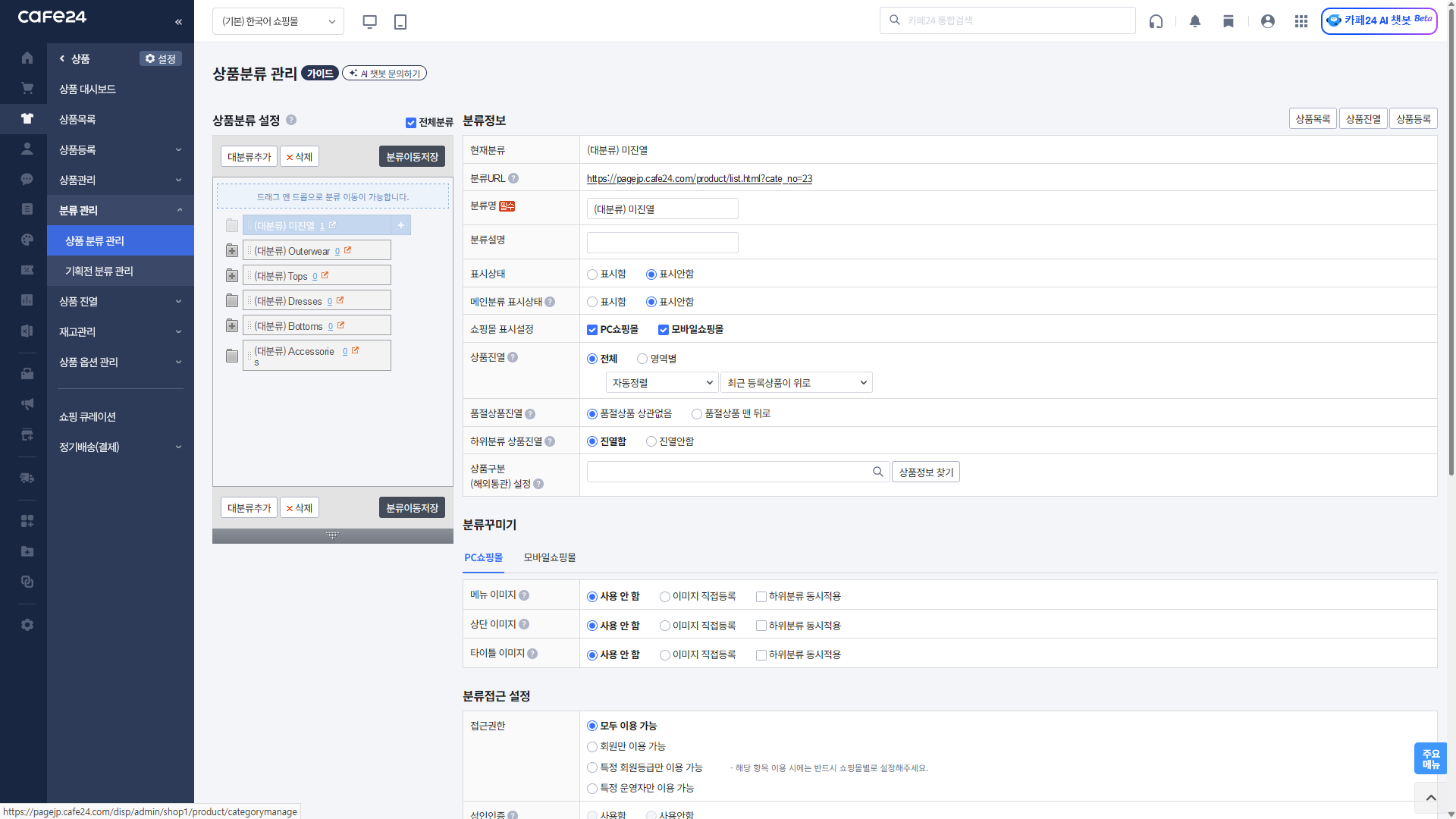Click the user account profile icon
Image resolution: width=1456 pixels, height=819 pixels.
pos(1268,21)
